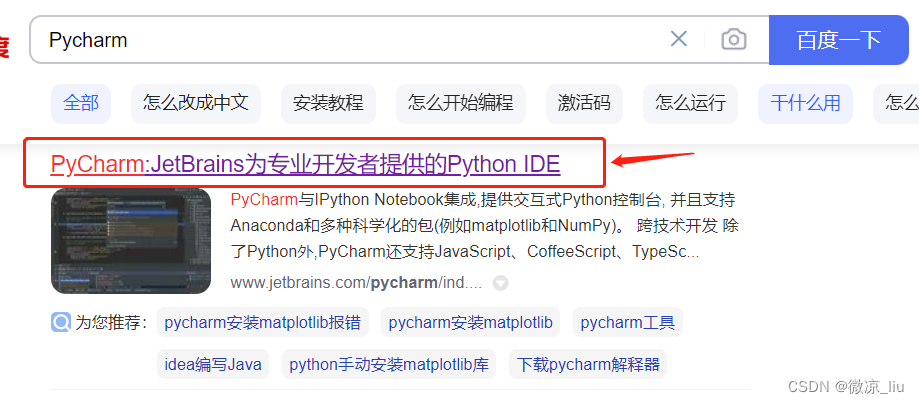Select the 干什么用 suggestion tab
This screenshot has height=404, width=919.
click(805, 103)
